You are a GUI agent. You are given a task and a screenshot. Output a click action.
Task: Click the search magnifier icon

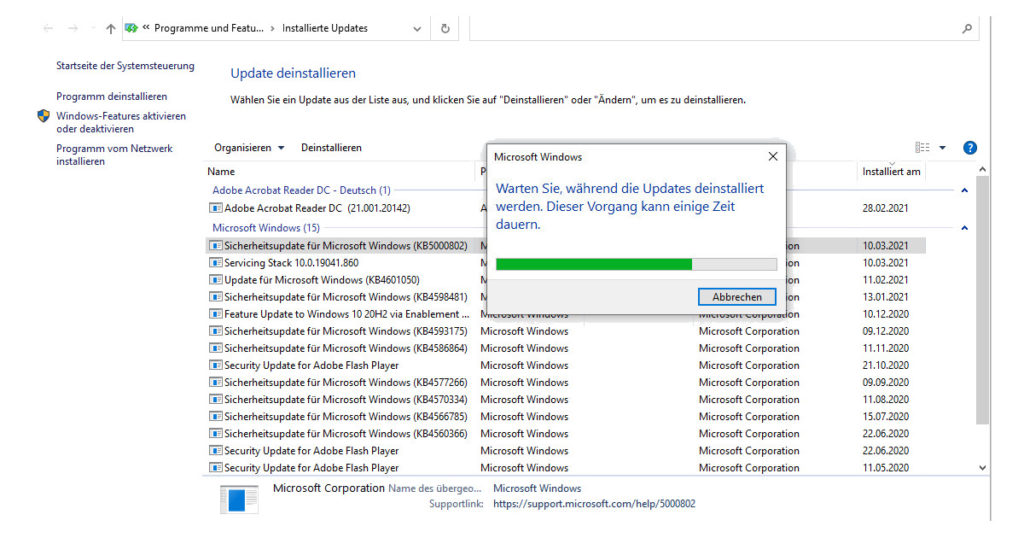[967, 29]
